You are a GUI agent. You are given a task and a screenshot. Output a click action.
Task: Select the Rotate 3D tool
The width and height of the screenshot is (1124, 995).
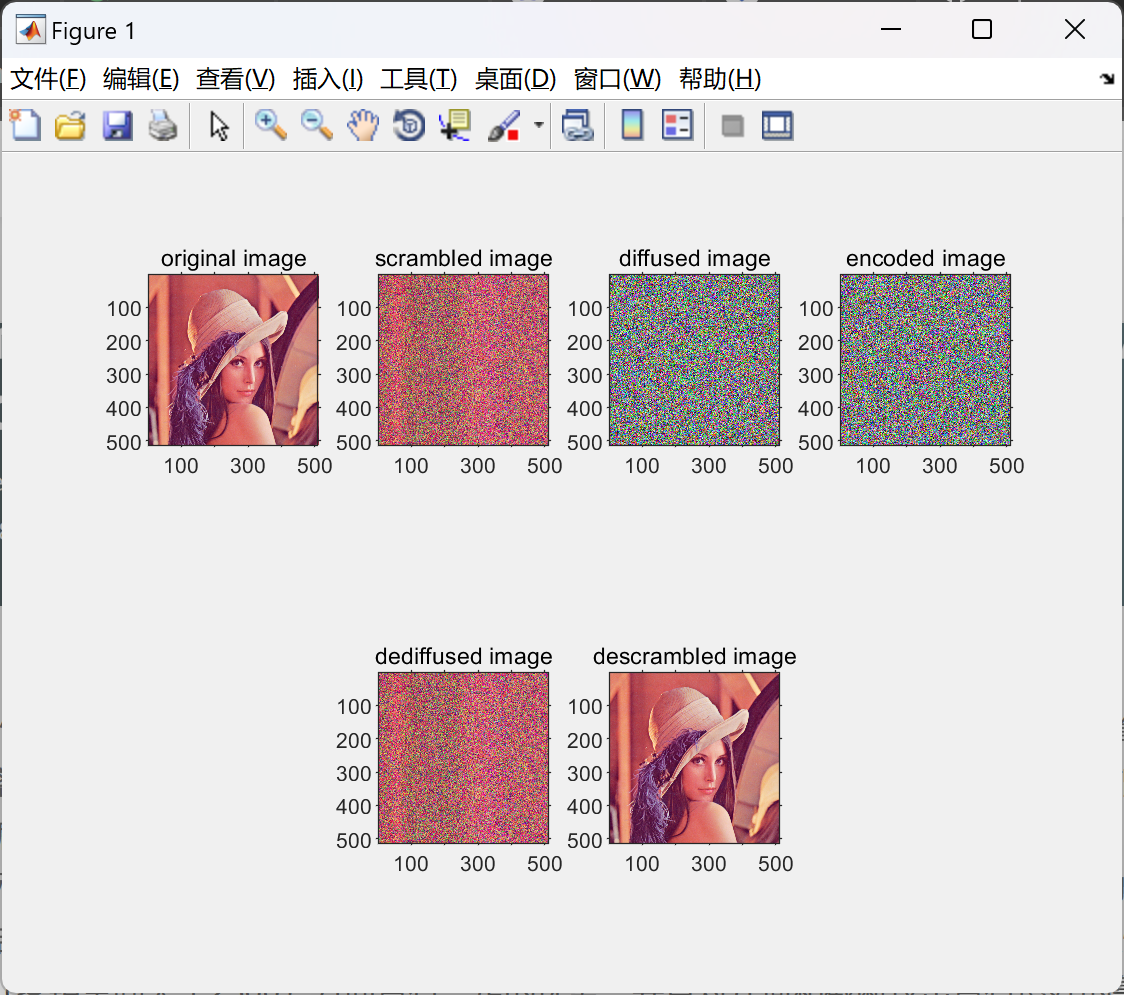click(x=409, y=125)
